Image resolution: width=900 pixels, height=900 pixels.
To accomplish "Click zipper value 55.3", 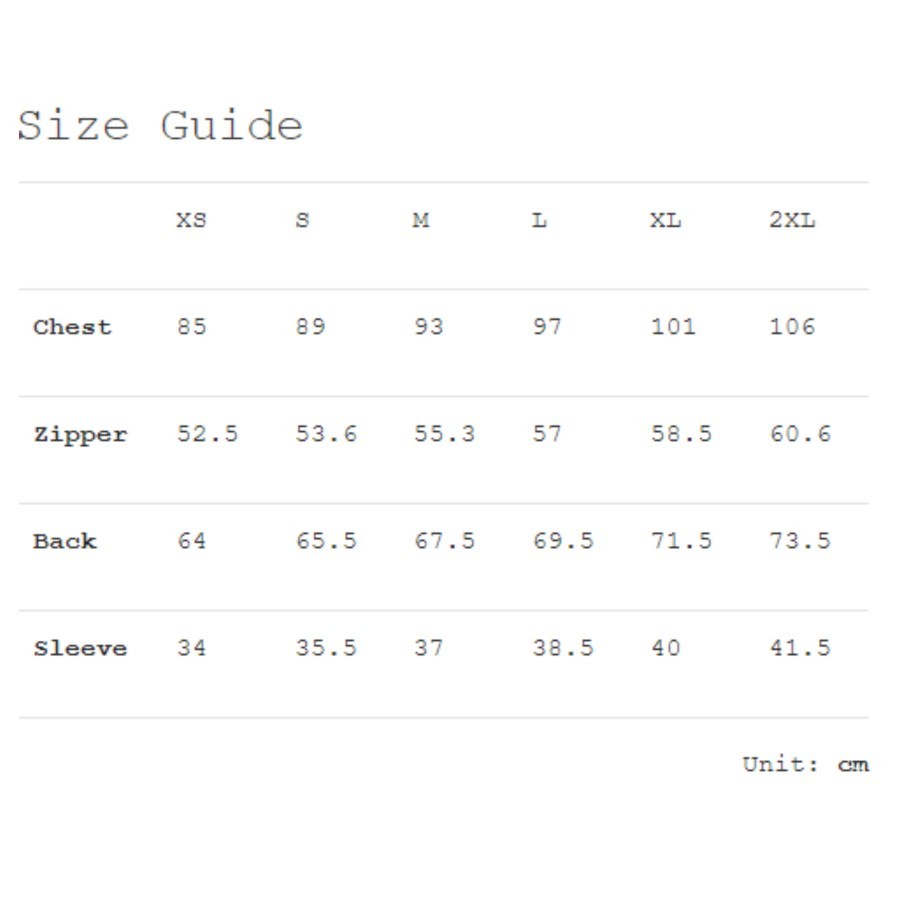I will pyautogui.click(x=445, y=434).
